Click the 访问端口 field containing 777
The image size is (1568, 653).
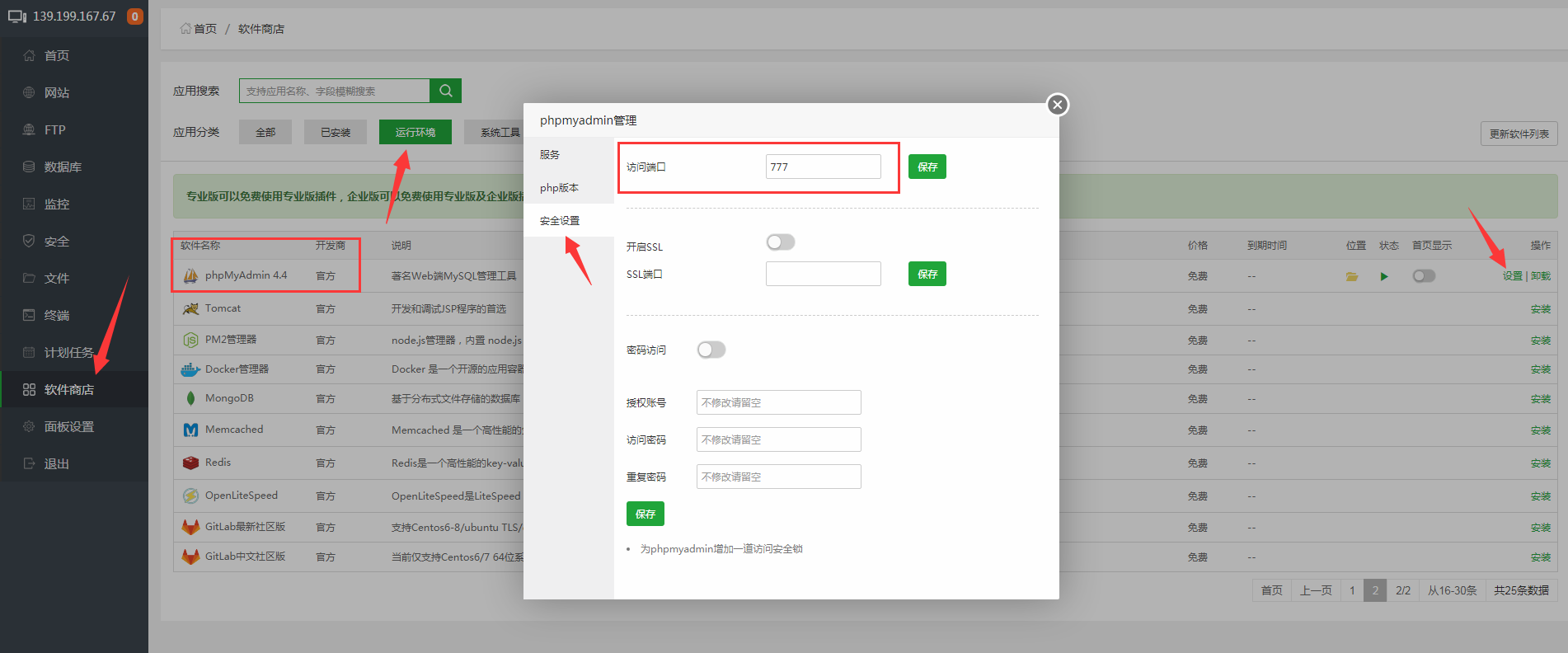(x=824, y=167)
